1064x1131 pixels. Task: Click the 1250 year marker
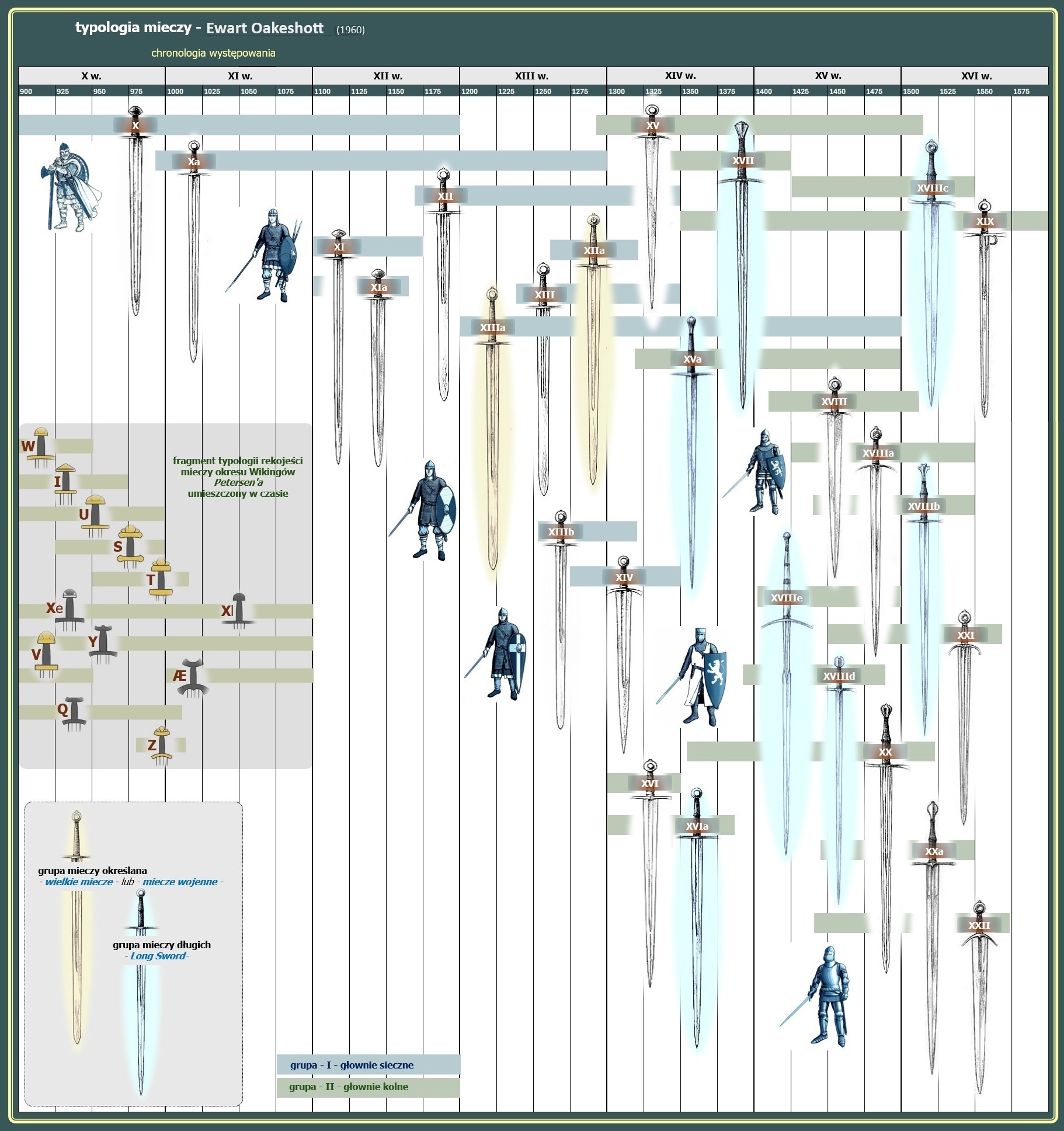coord(543,92)
